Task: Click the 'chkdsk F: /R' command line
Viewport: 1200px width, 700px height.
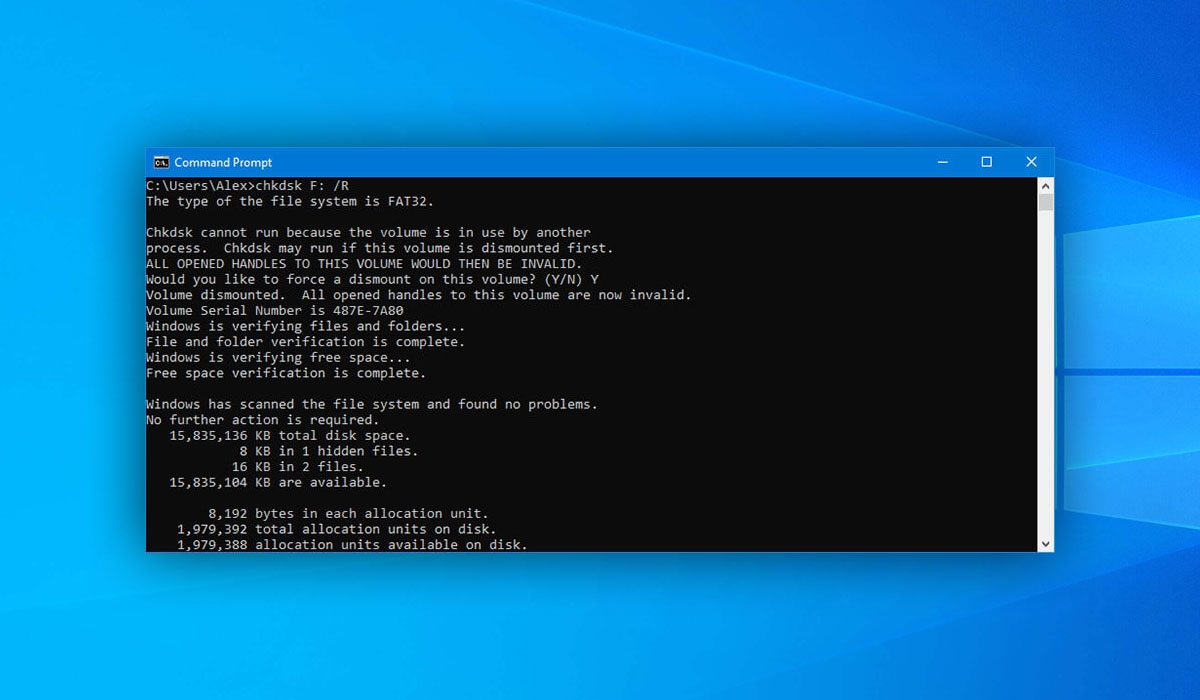Action: 247,186
